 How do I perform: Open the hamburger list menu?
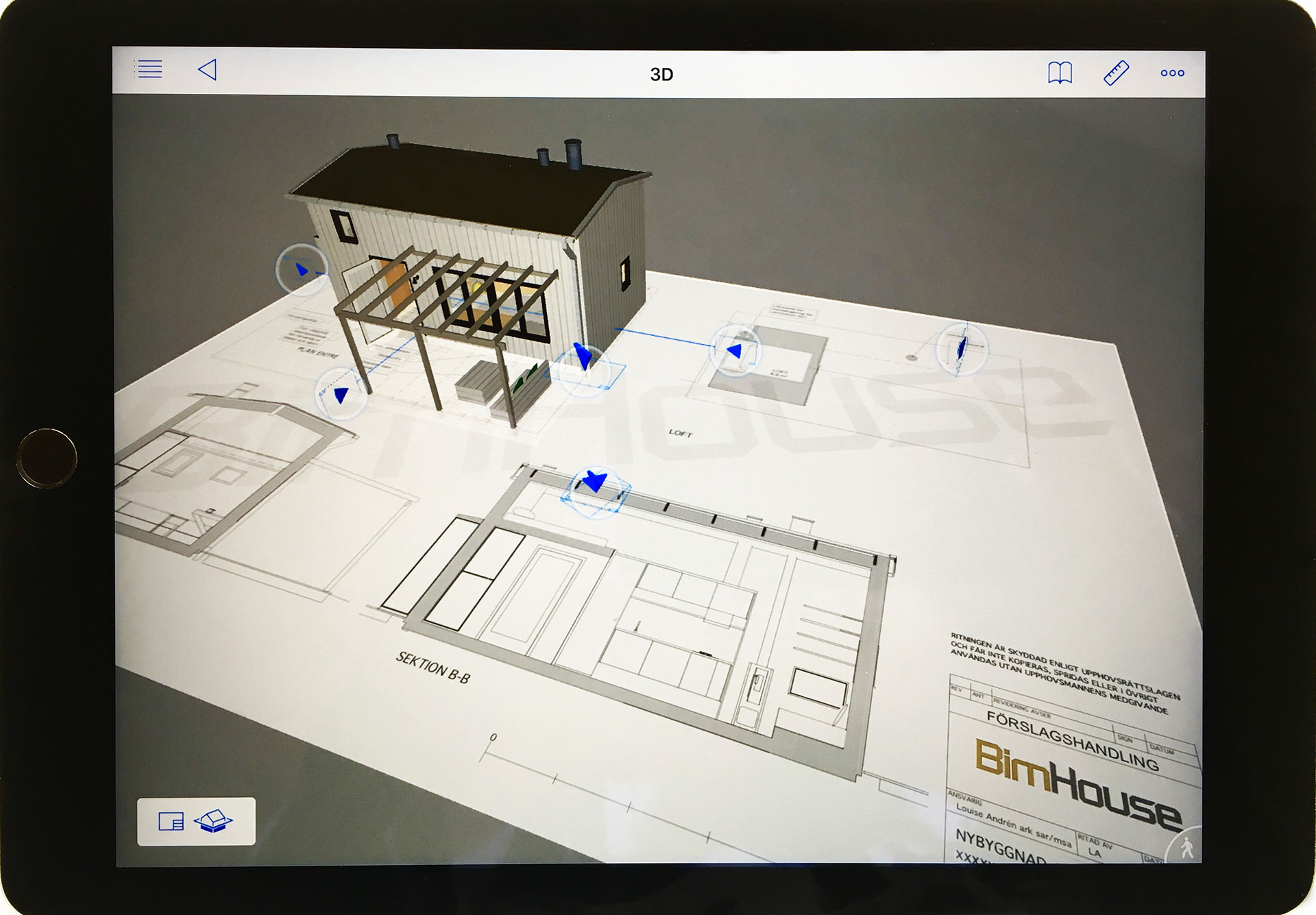click(x=148, y=69)
